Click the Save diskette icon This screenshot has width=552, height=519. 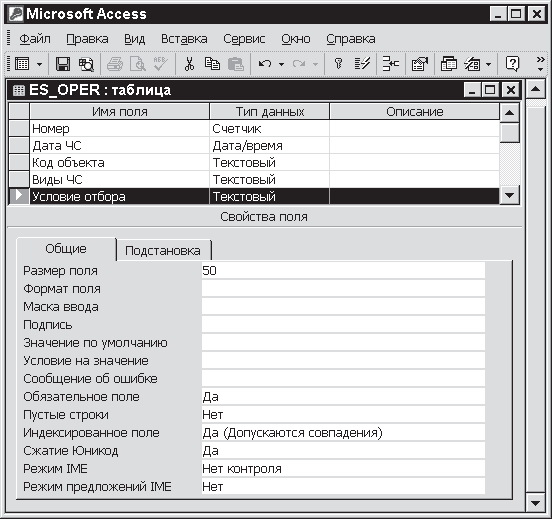[x=63, y=64]
